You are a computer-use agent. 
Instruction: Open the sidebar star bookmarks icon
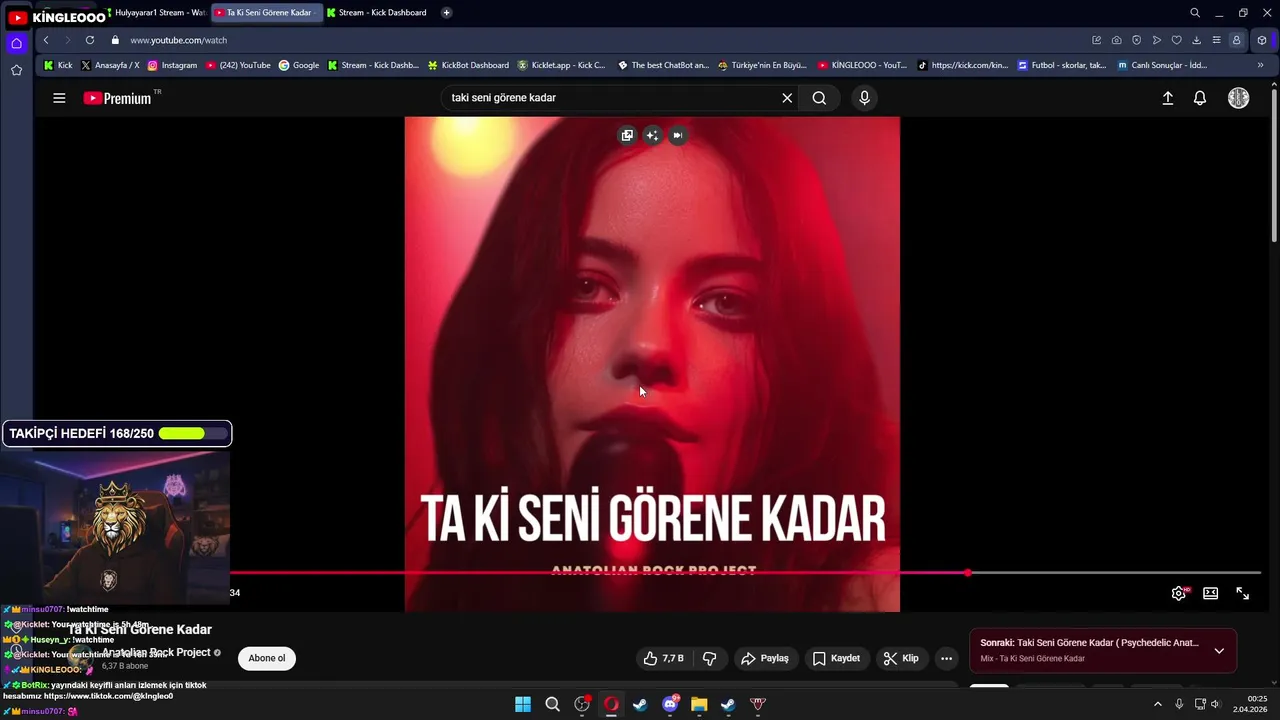16,70
